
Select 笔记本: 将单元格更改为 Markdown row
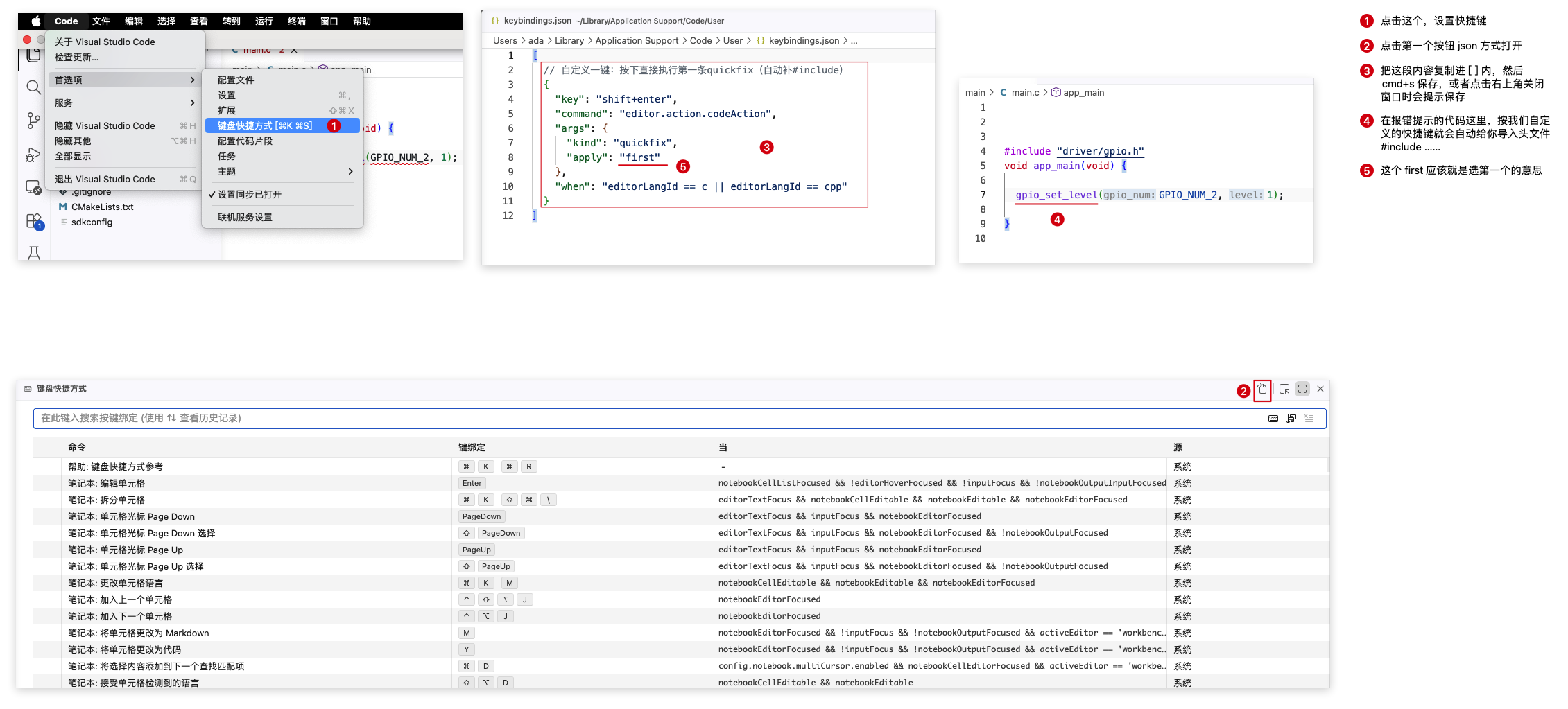pyautogui.click(x=681, y=633)
